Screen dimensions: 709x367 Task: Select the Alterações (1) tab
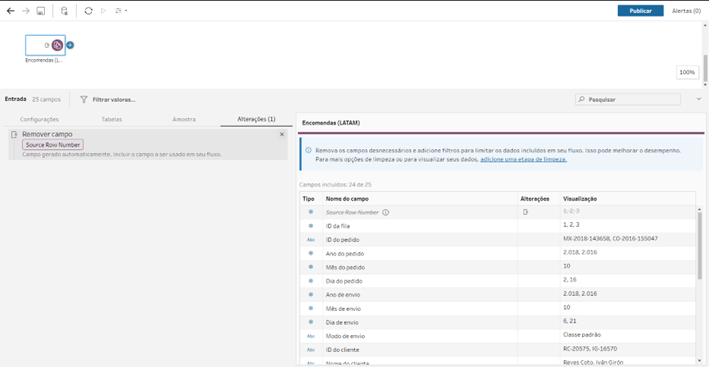click(x=256, y=119)
